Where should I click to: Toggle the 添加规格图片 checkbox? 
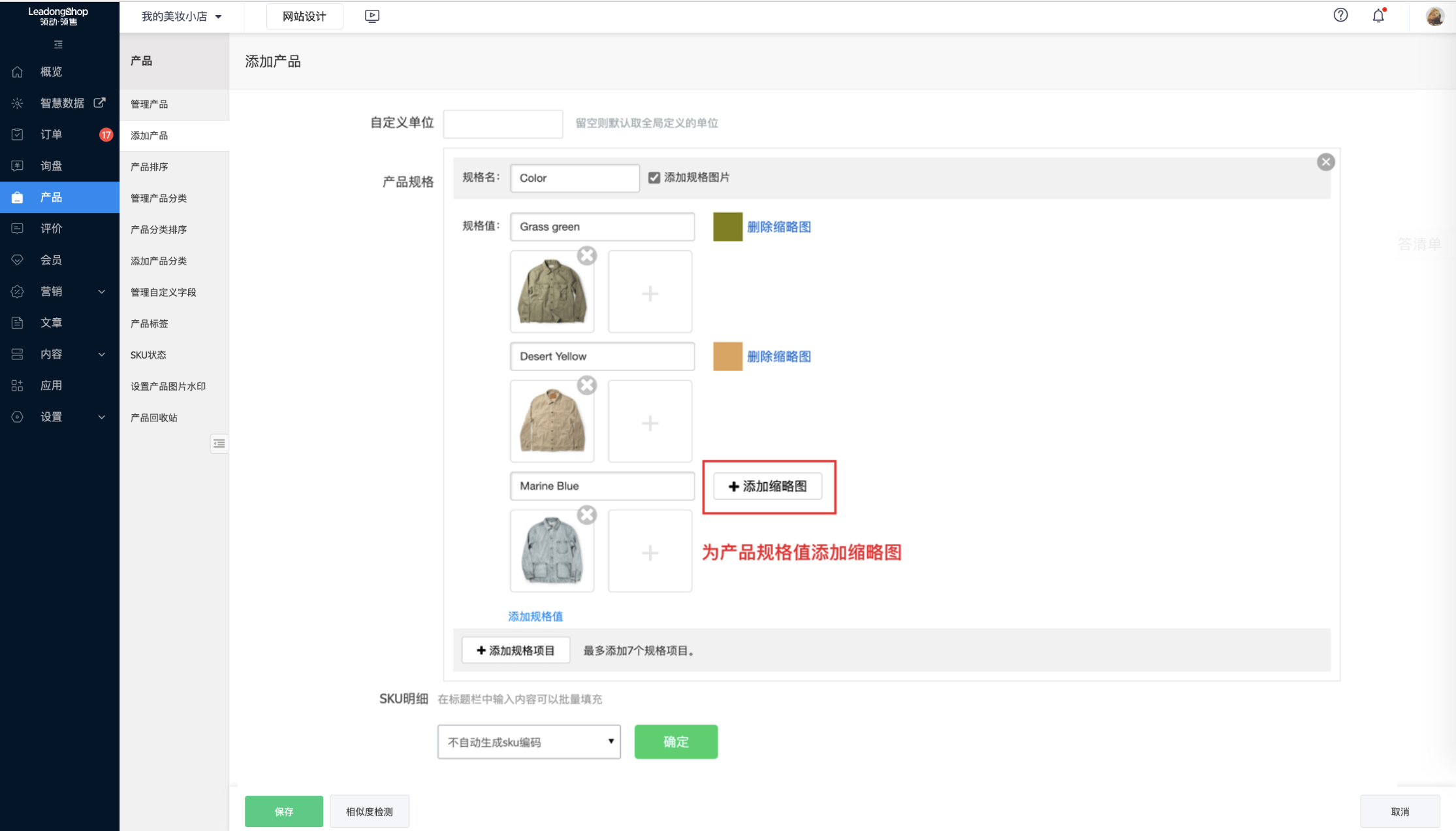point(654,178)
